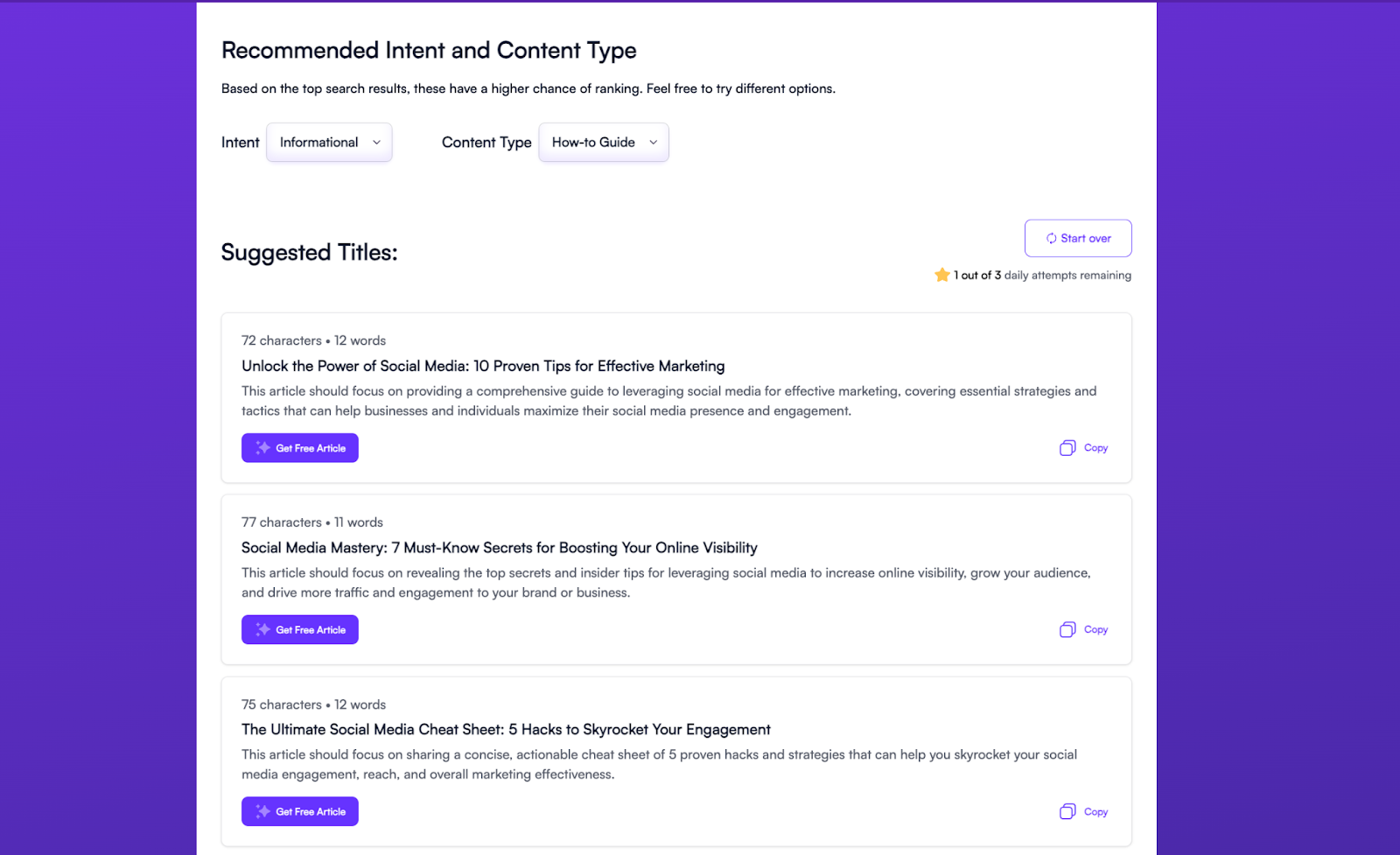This screenshot has width=1400, height=855.
Task: Copy the Ultimate Social Media Cheat Sheet title
Action: tap(1083, 812)
